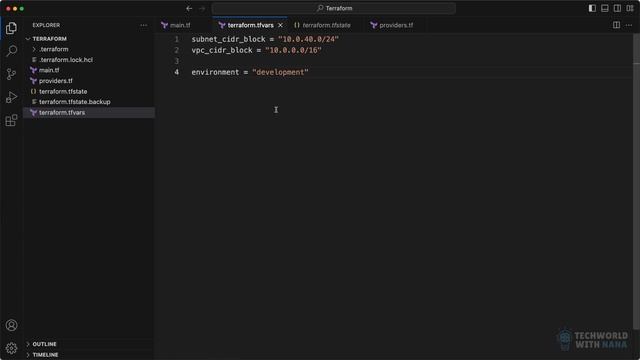Select the terraform.tfvars editor tab
This screenshot has width=640, height=360.
tap(250, 25)
